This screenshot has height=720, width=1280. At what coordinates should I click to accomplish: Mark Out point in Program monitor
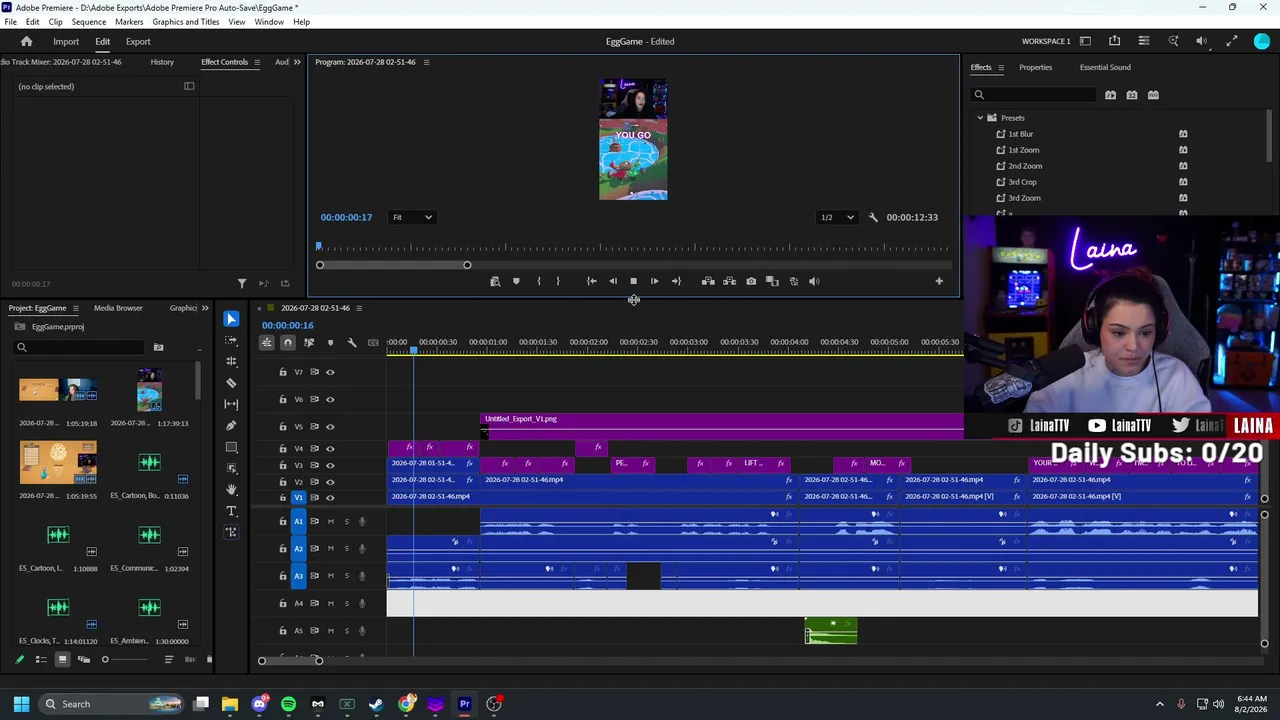point(558,281)
